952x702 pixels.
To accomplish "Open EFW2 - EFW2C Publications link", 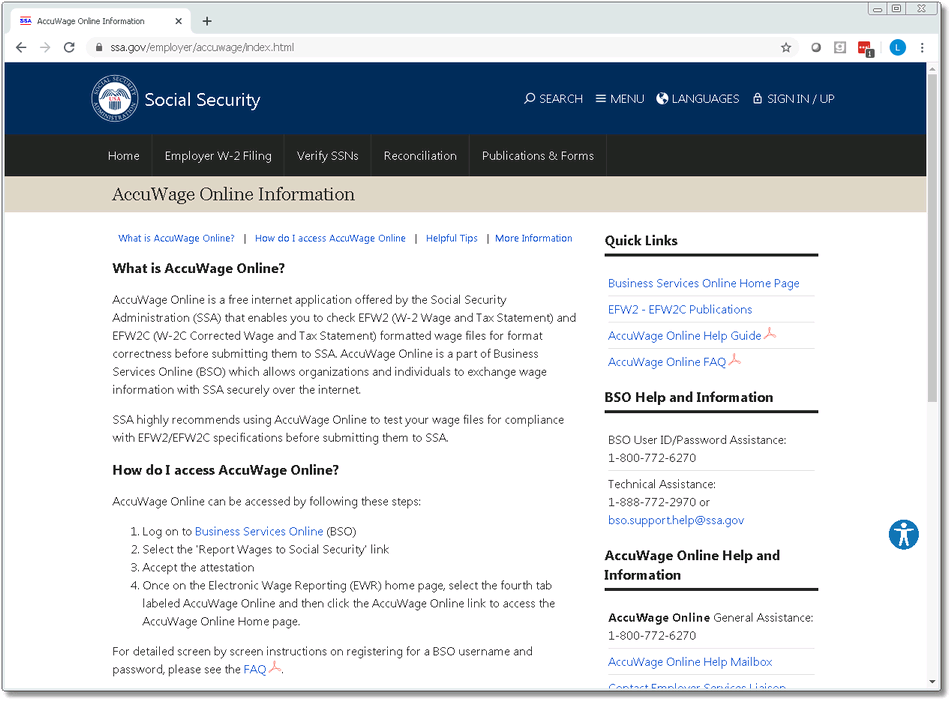I will (x=680, y=309).
